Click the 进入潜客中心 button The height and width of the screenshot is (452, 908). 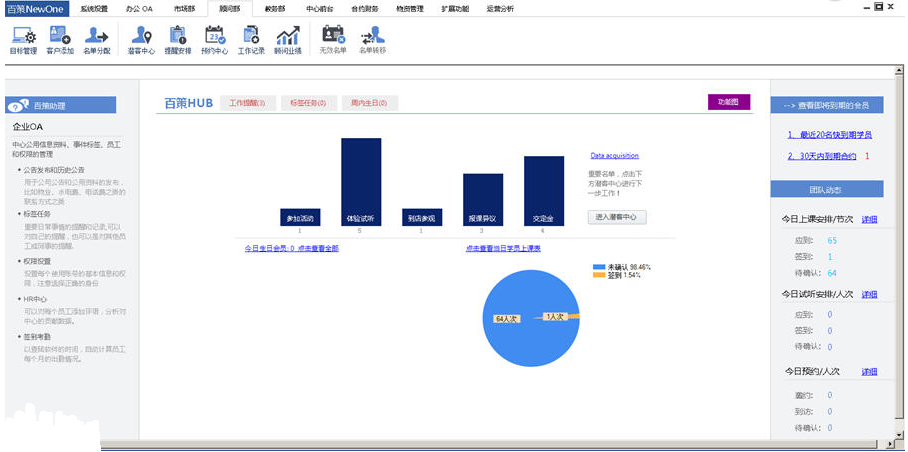pyautogui.click(x=617, y=217)
